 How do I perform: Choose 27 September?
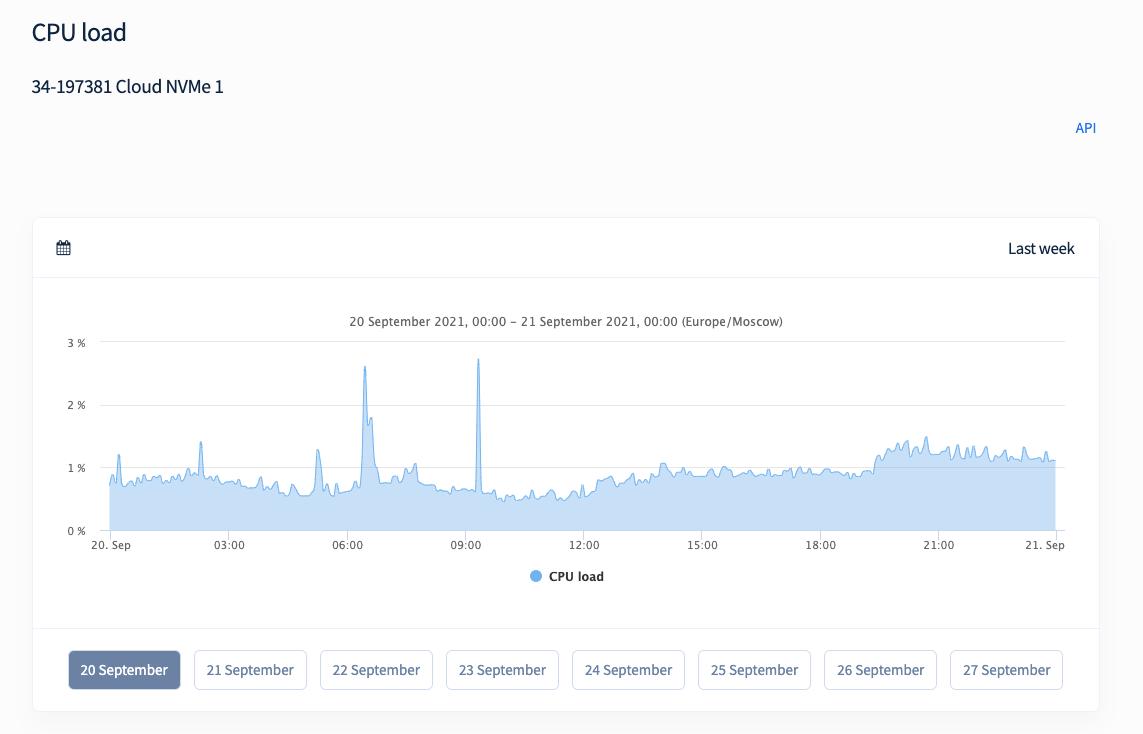(1007, 670)
